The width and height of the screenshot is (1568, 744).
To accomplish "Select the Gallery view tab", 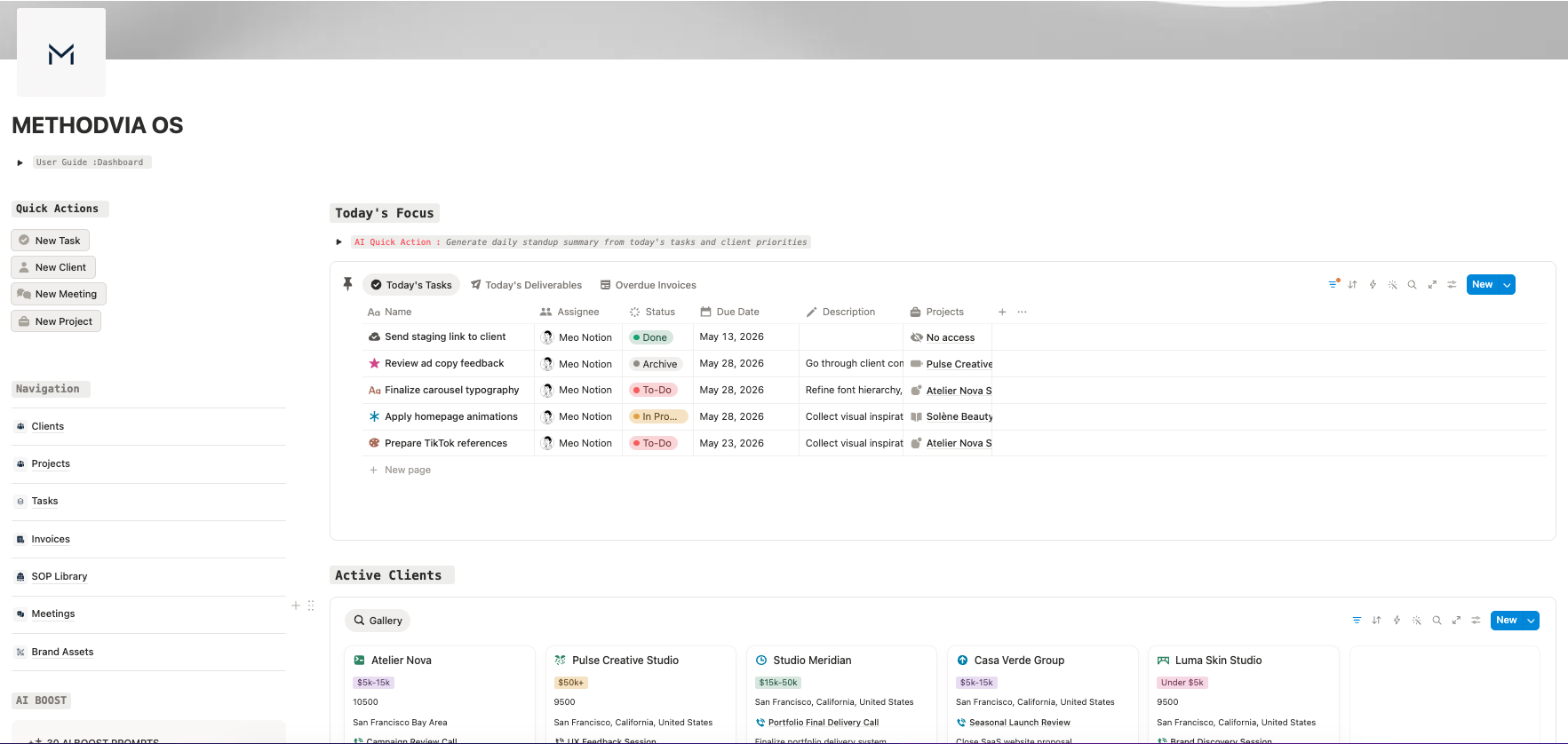I will pyautogui.click(x=378, y=621).
